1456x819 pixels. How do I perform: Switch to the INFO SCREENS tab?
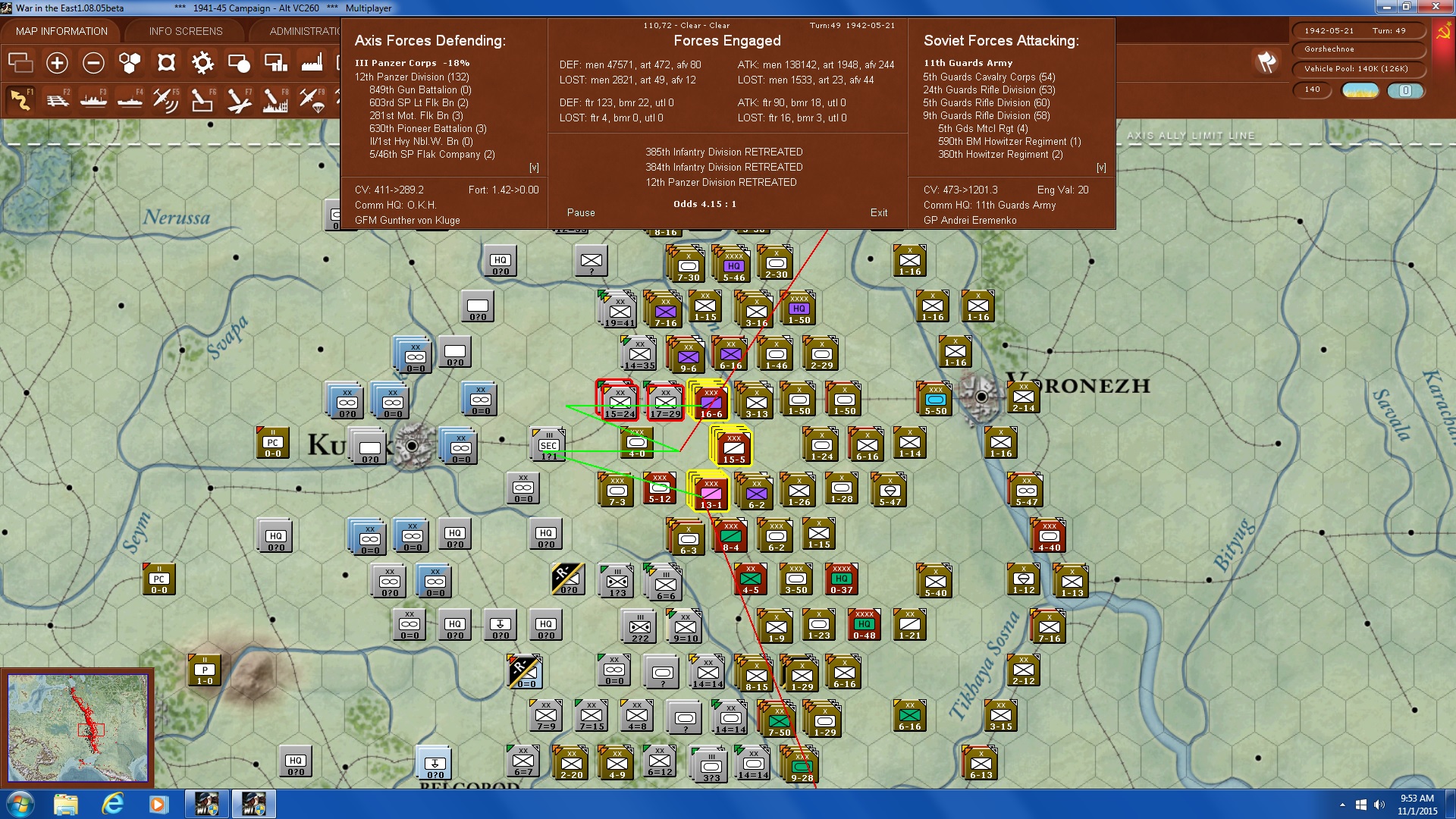tap(186, 30)
